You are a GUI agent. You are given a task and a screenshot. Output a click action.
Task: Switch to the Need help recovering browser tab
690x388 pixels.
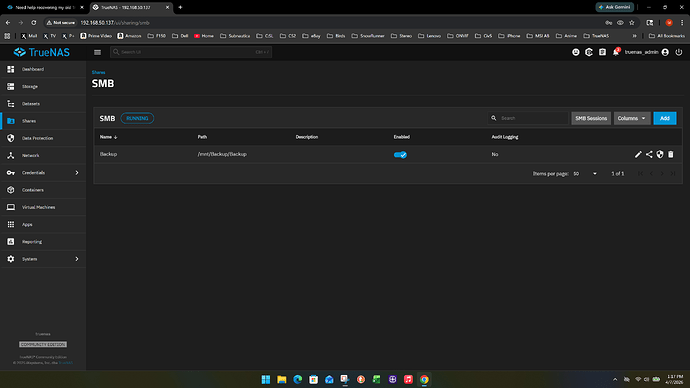point(44,7)
